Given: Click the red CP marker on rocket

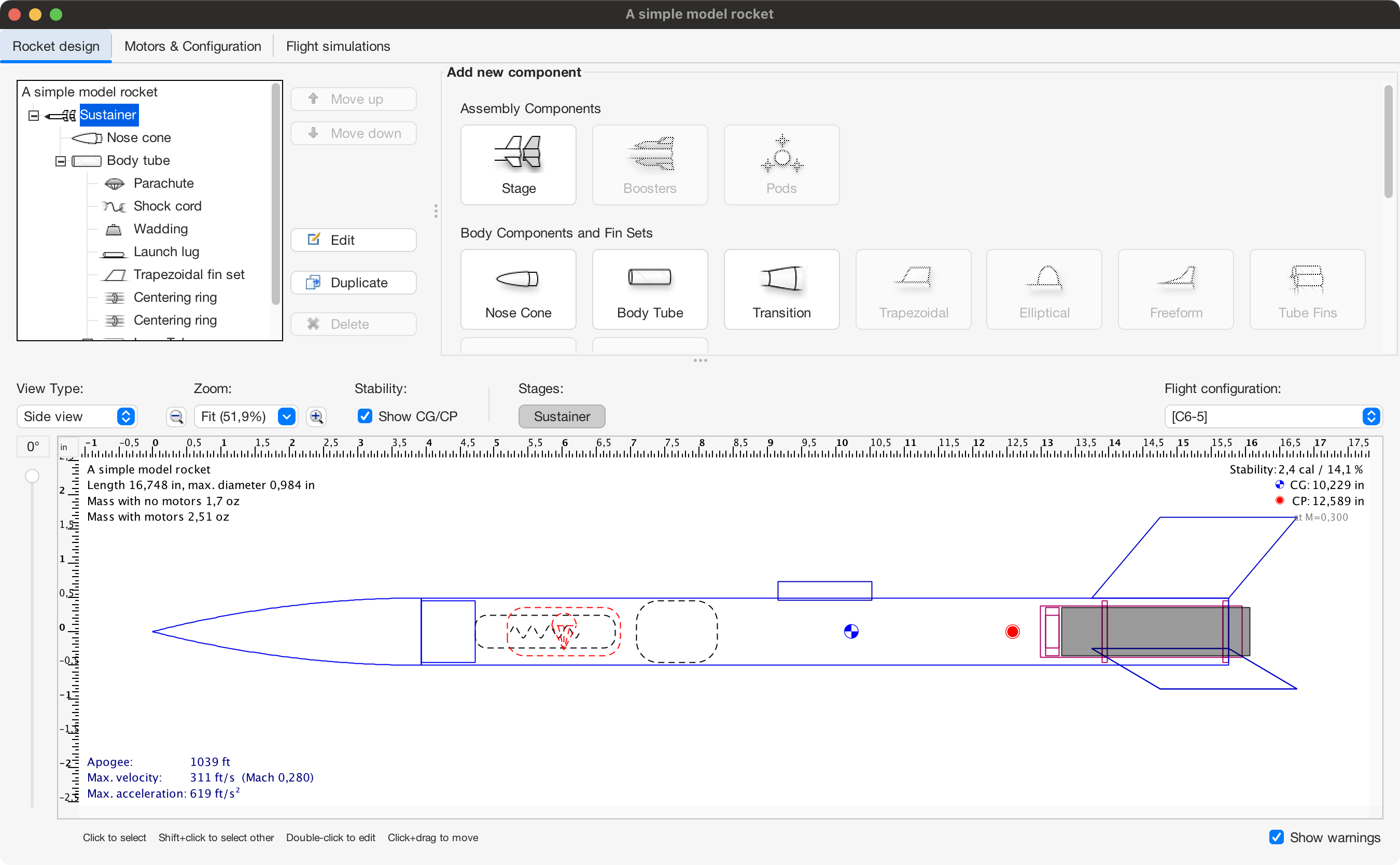Looking at the screenshot, I should click(1012, 632).
